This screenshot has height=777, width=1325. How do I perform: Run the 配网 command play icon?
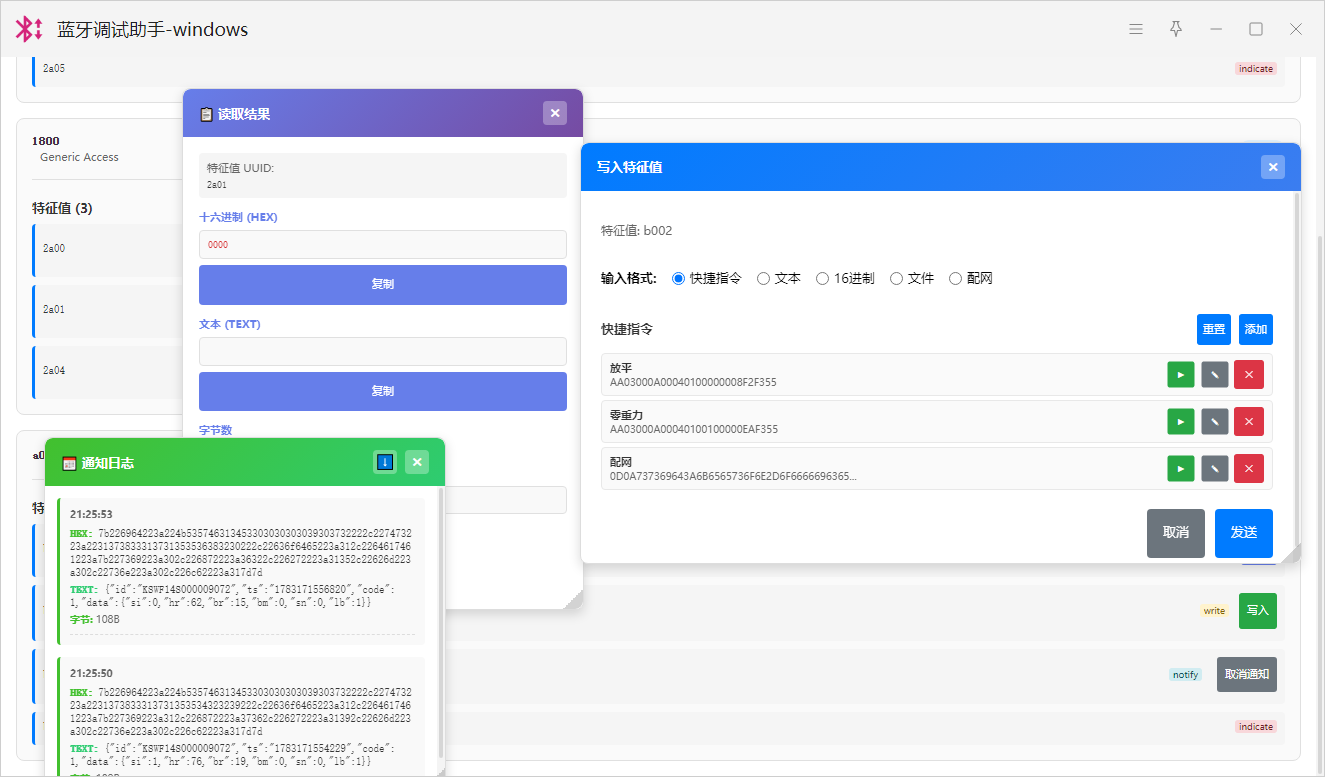1181,469
